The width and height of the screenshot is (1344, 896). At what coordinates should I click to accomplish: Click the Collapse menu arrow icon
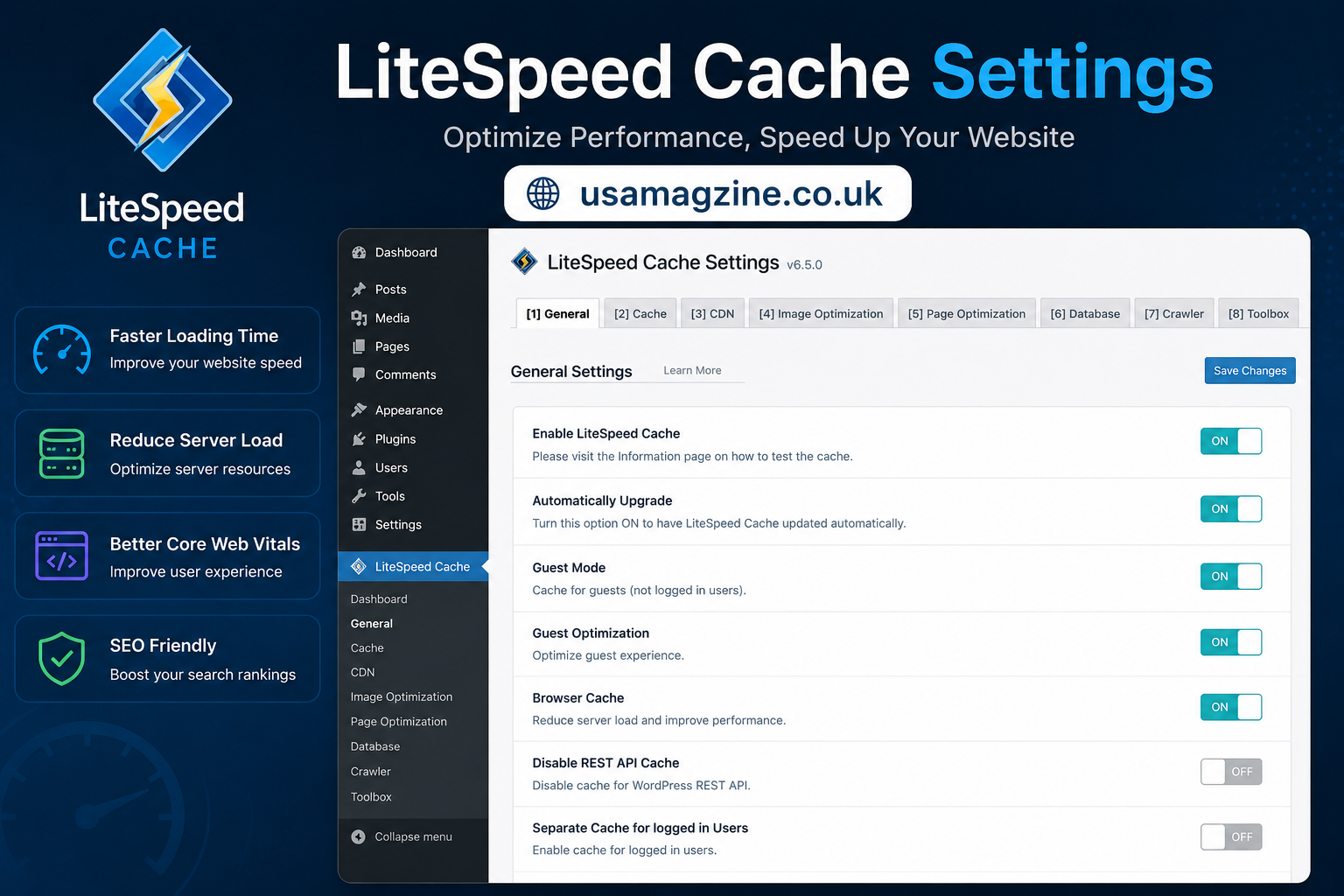point(359,837)
